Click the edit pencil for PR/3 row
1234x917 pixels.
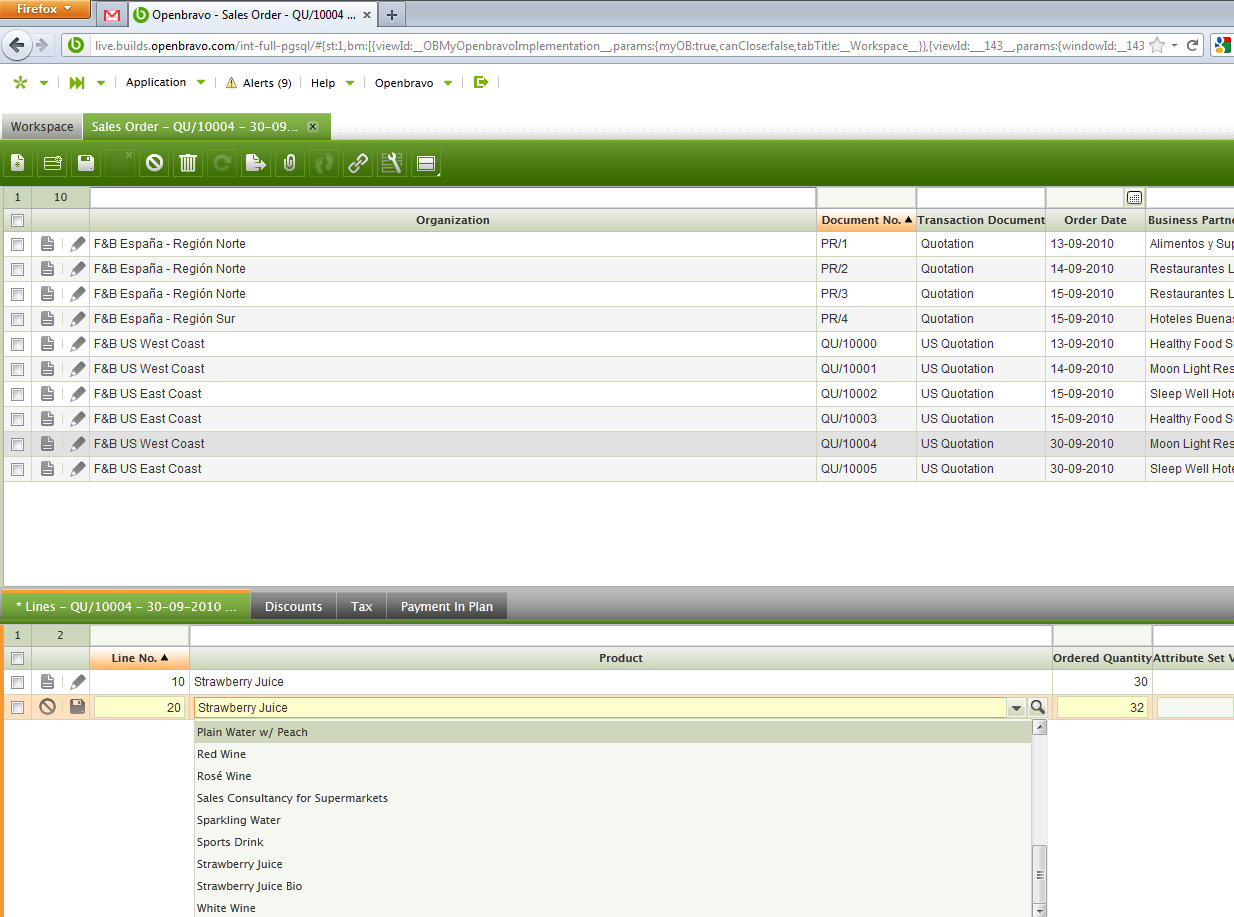click(78, 294)
